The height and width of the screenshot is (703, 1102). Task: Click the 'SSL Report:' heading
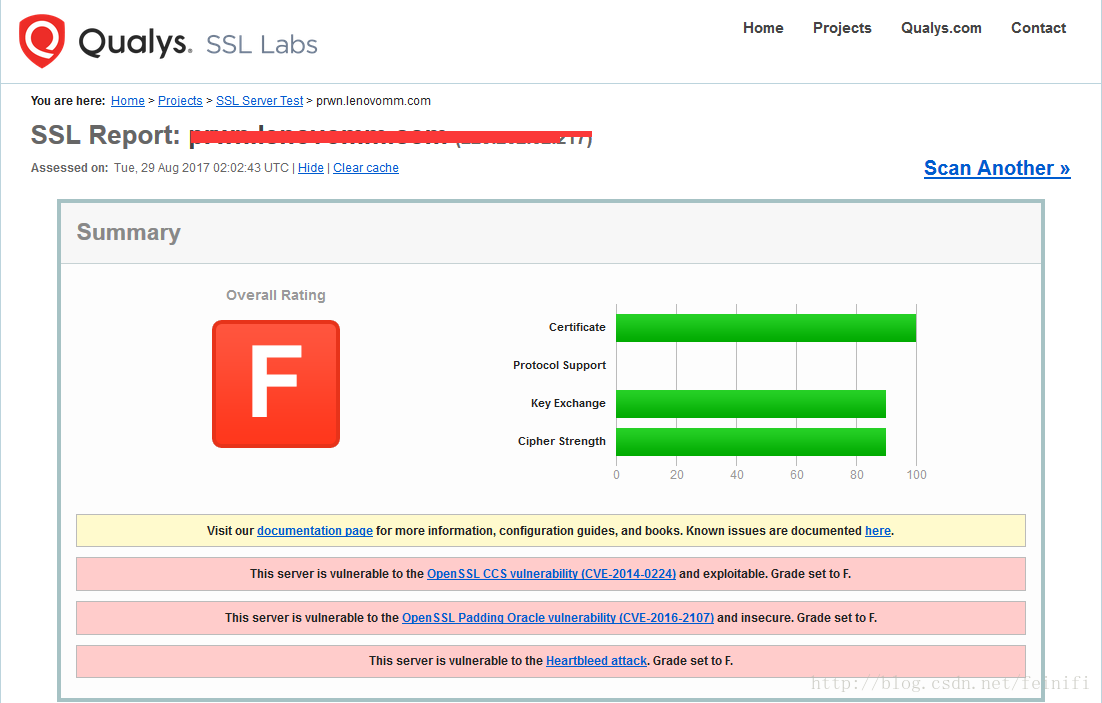pos(105,135)
